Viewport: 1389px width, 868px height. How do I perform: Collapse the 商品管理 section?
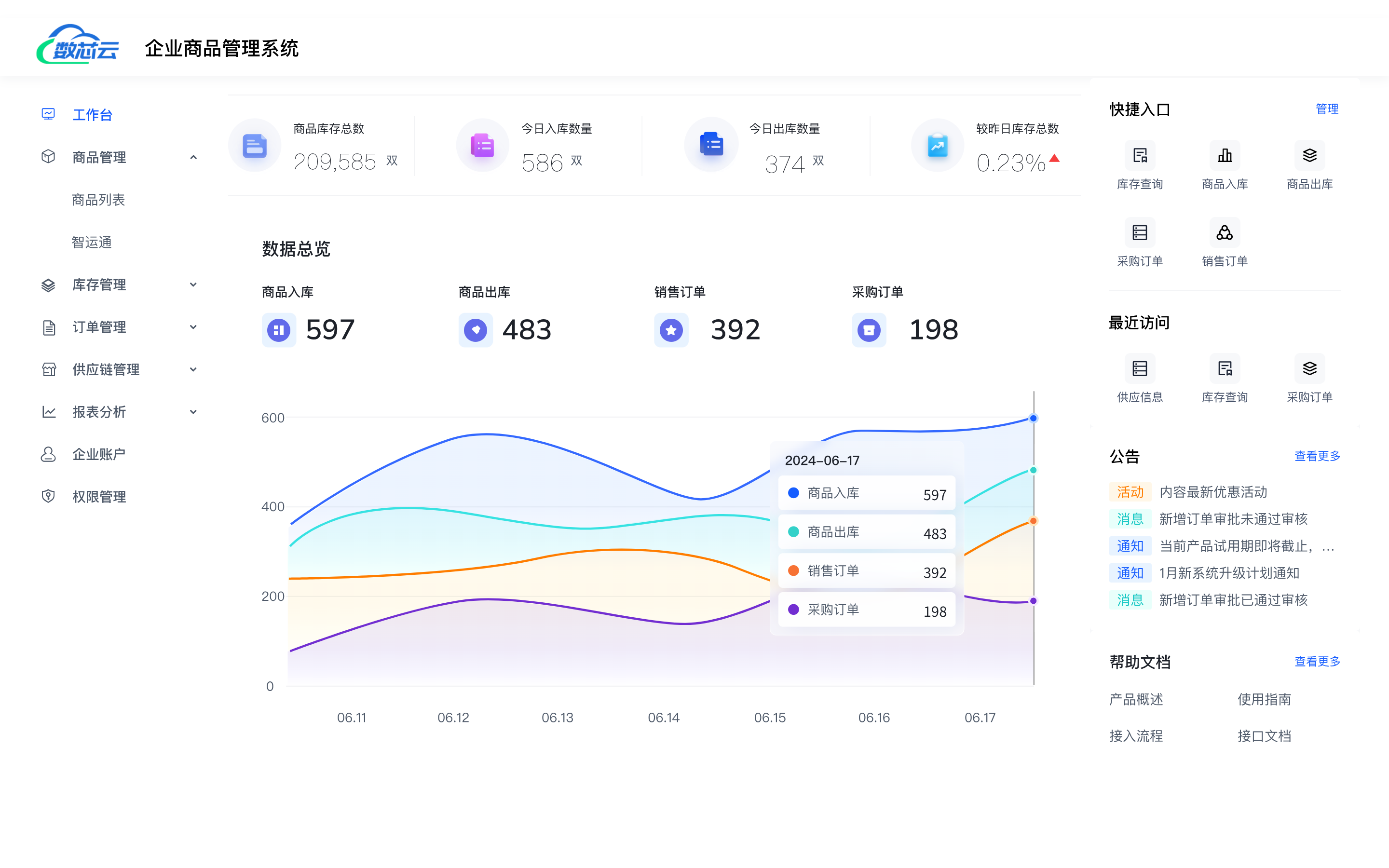click(193, 157)
